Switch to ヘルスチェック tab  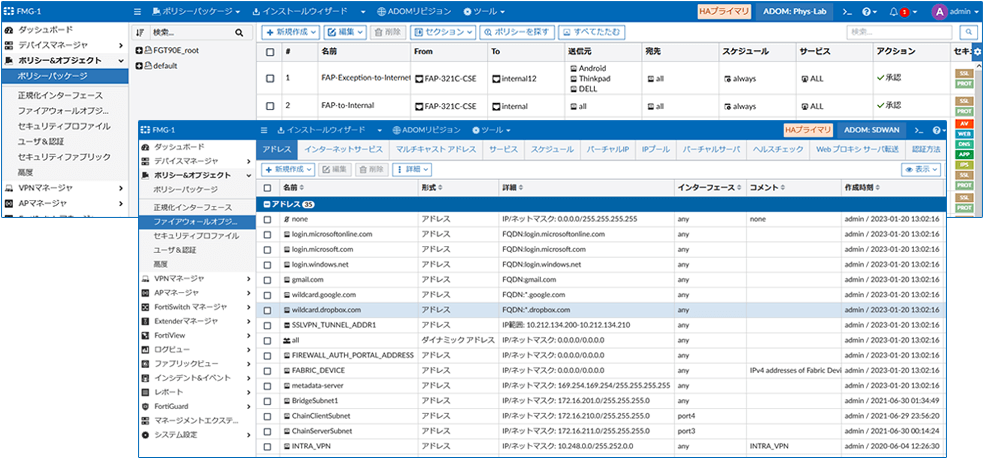[778, 149]
